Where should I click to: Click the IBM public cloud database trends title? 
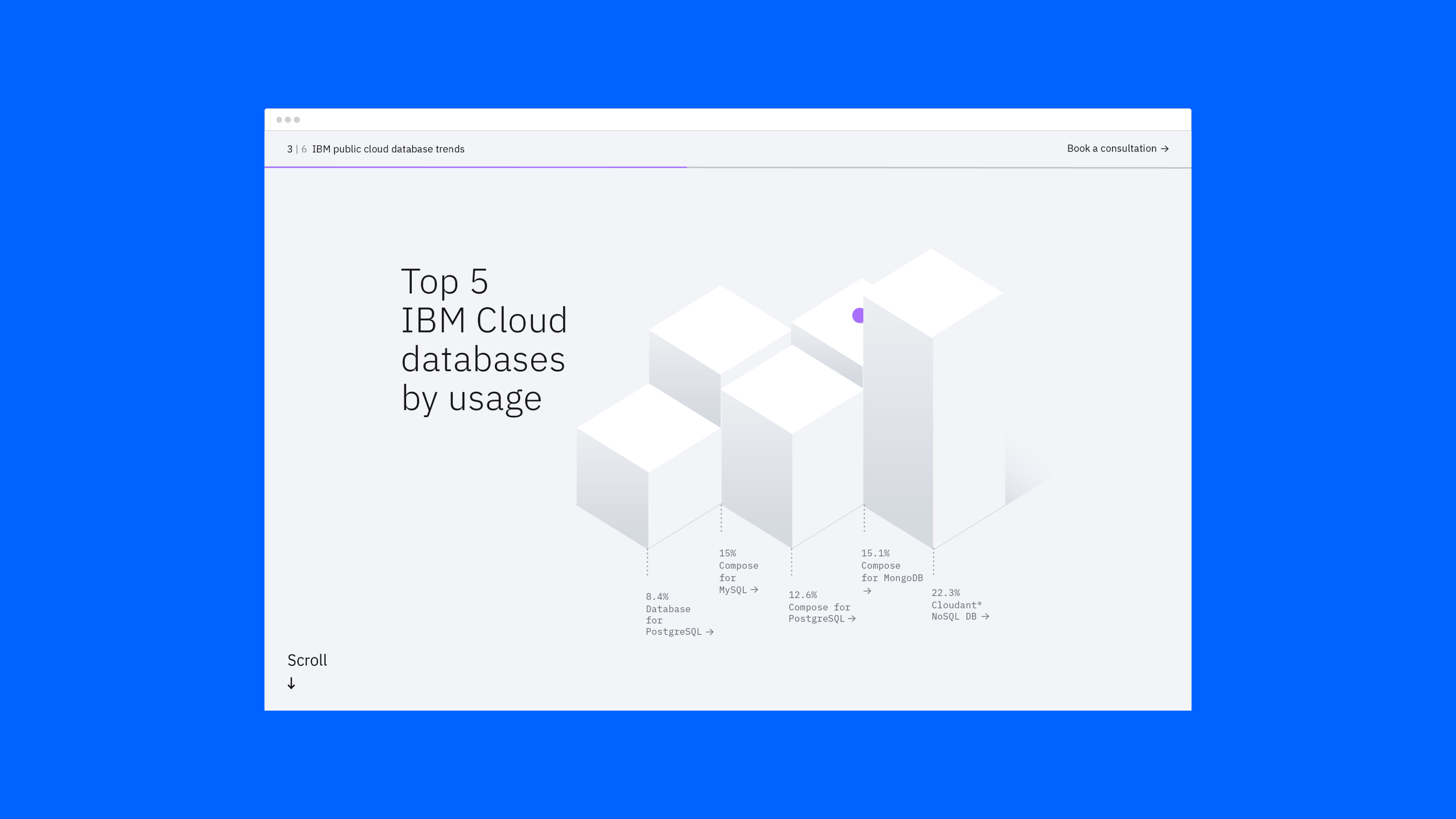click(x=388, y=149)
